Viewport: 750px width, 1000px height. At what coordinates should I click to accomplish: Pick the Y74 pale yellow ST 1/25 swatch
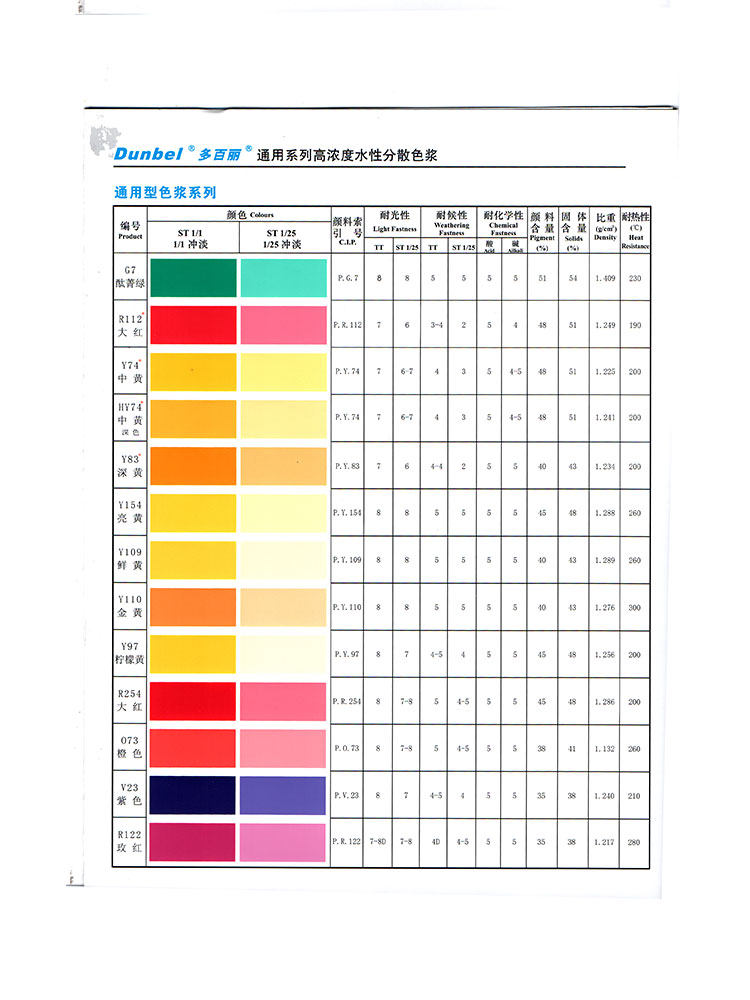tap(284, 372)
